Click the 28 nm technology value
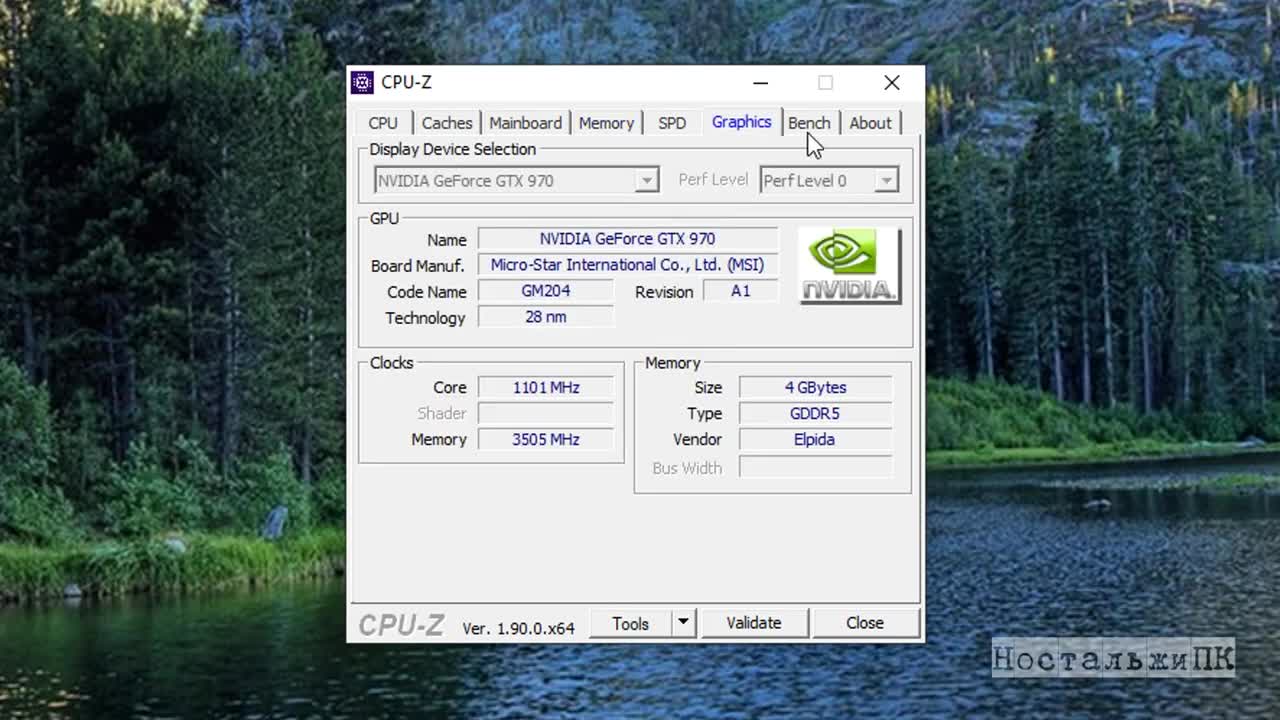Viewport: 1280px width, 720px height. [x=546, y=317]
